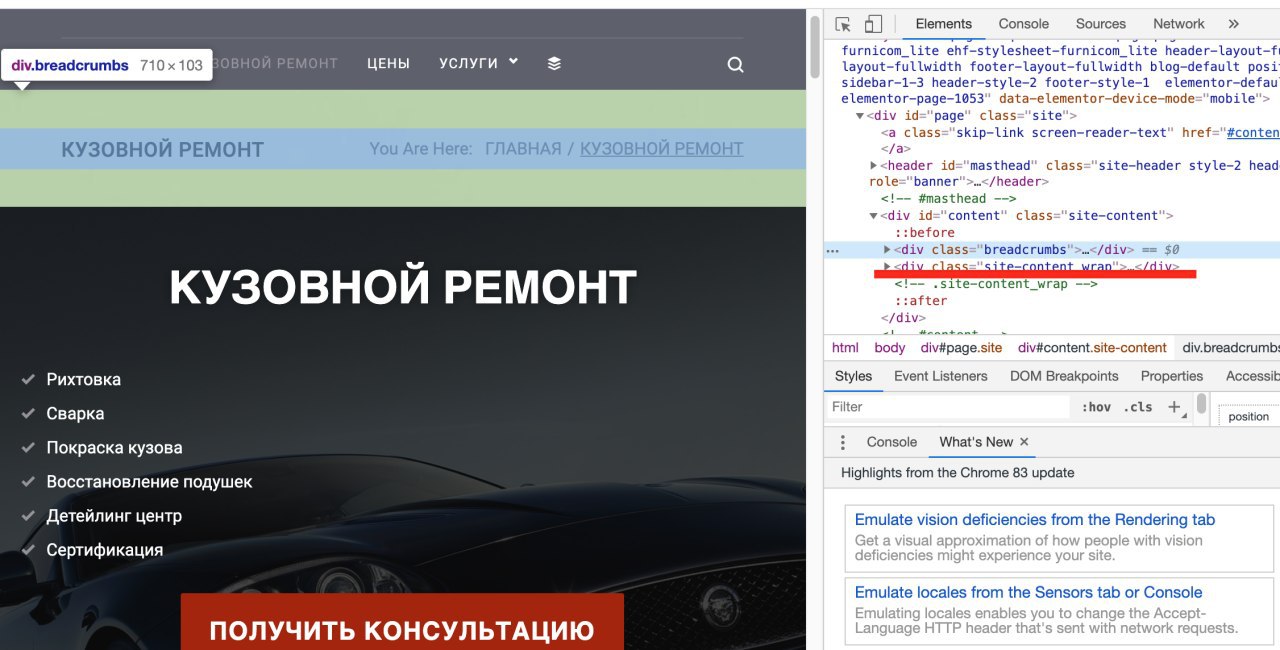Viewport: 1280px width, 650px height.
Task: Open the #content href link in DOM
Action: (1253, 133)
